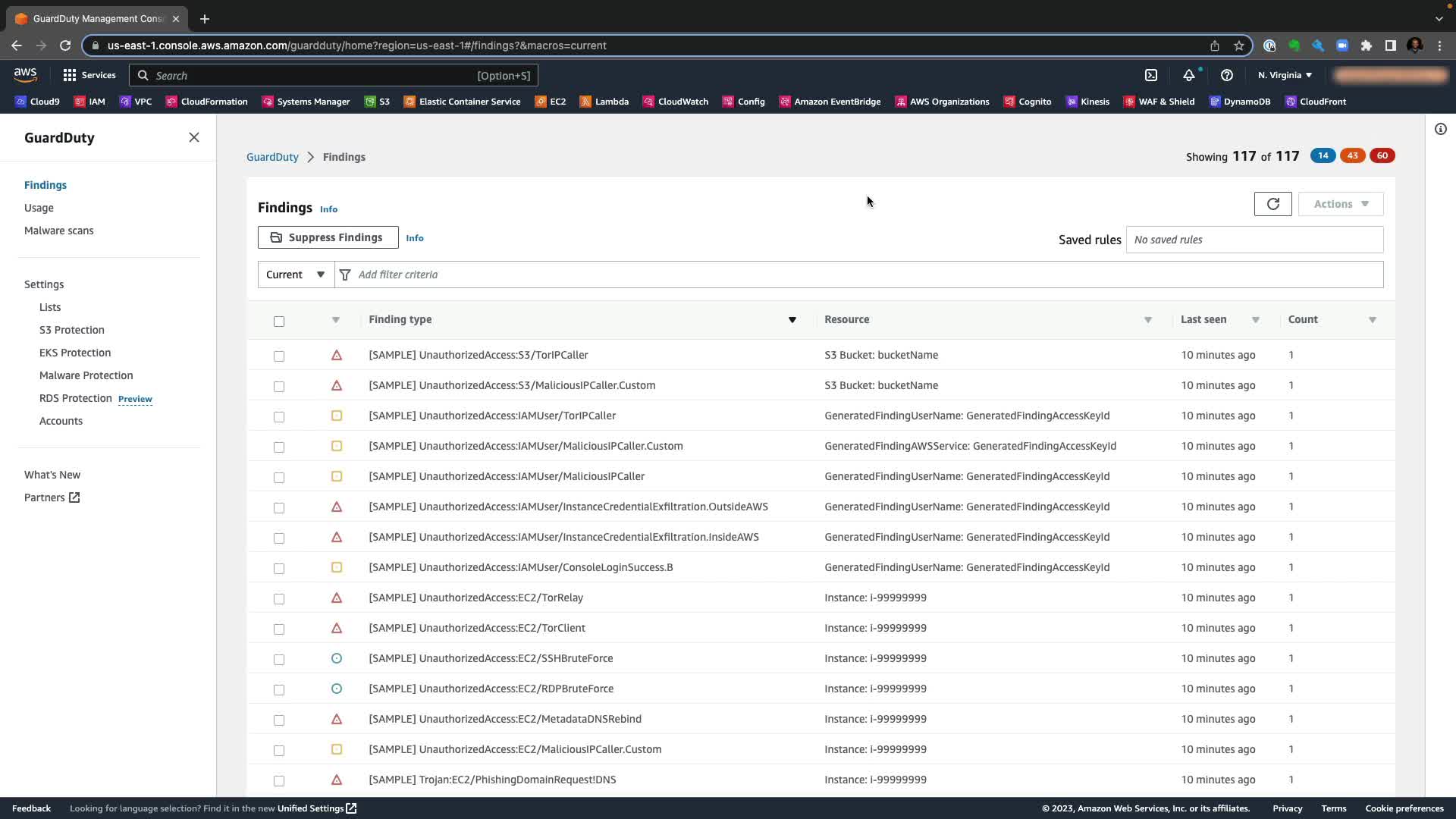Screen dimensions: 1456x819
Task: Tick the EC2/SSHBruteForce finding checkbox
Action: [x=279, y=659]
